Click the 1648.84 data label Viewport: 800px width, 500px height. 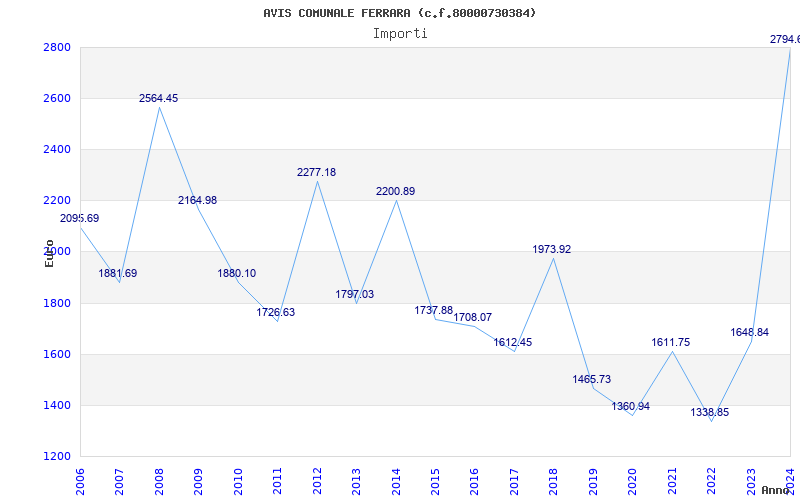click(x=749, y=333)
